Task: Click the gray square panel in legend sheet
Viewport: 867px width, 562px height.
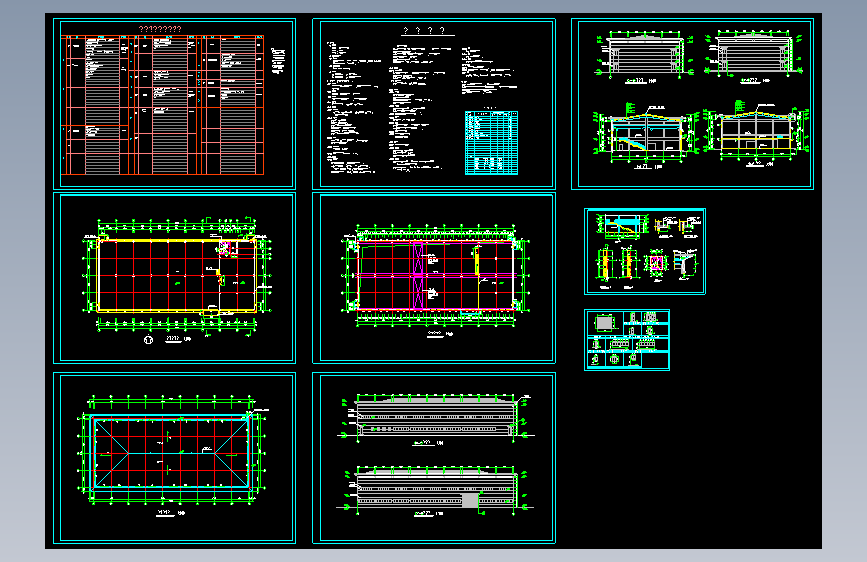Action: click(605, 322)
